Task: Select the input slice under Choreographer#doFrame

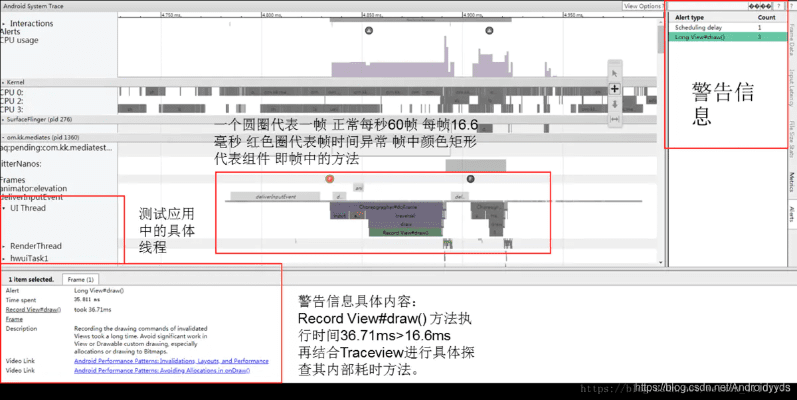Action: tap(339, 216)
